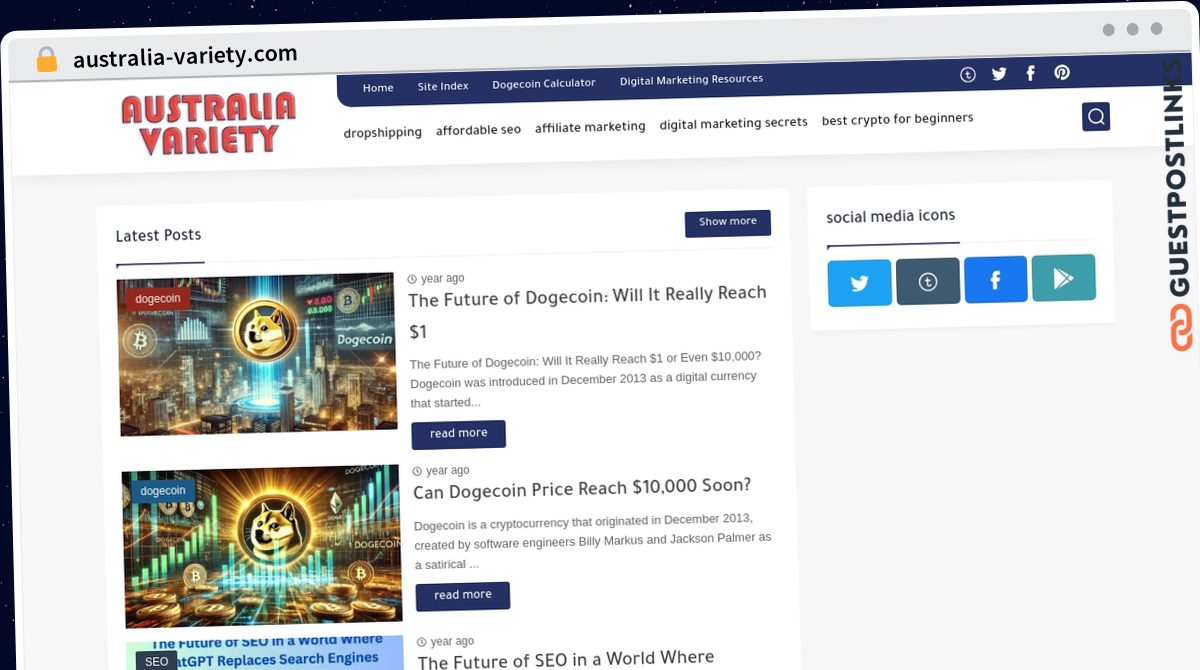Select best crypto for beginners link
This screenshot has width=1200, height=670.
[897, 119]
